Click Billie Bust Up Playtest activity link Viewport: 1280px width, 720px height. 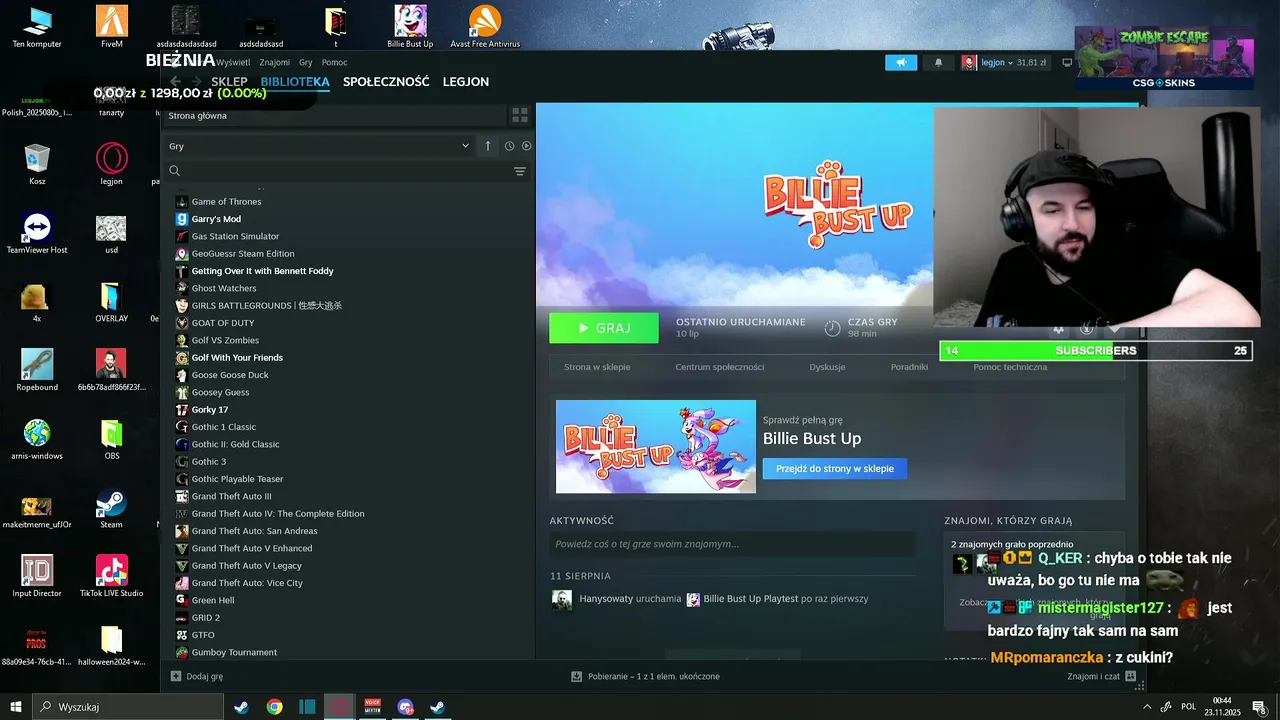(x=750, y=599)
